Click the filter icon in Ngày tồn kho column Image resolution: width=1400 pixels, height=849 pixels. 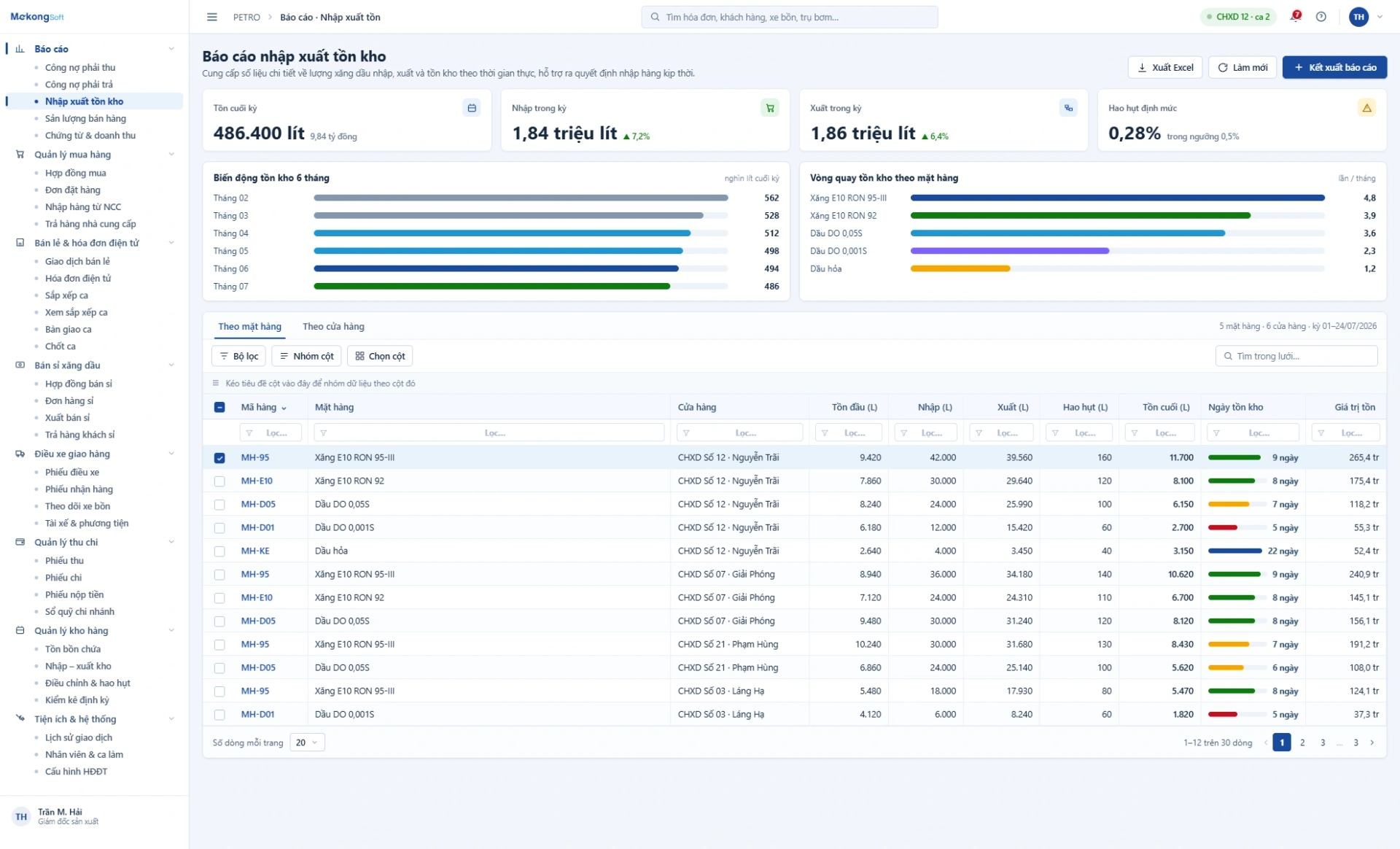click(x=1216, y=433)
